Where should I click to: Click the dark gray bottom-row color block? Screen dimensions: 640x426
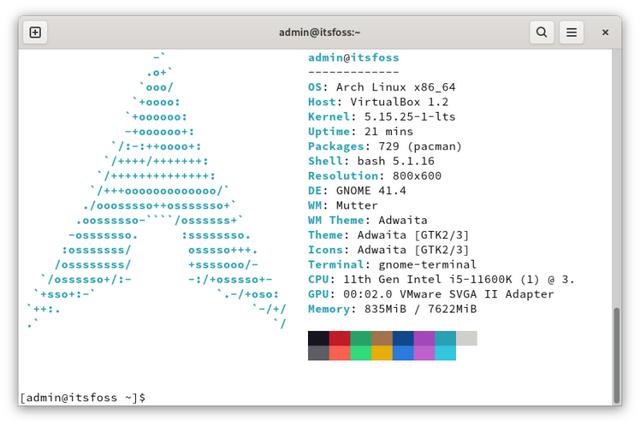point(318,353)
